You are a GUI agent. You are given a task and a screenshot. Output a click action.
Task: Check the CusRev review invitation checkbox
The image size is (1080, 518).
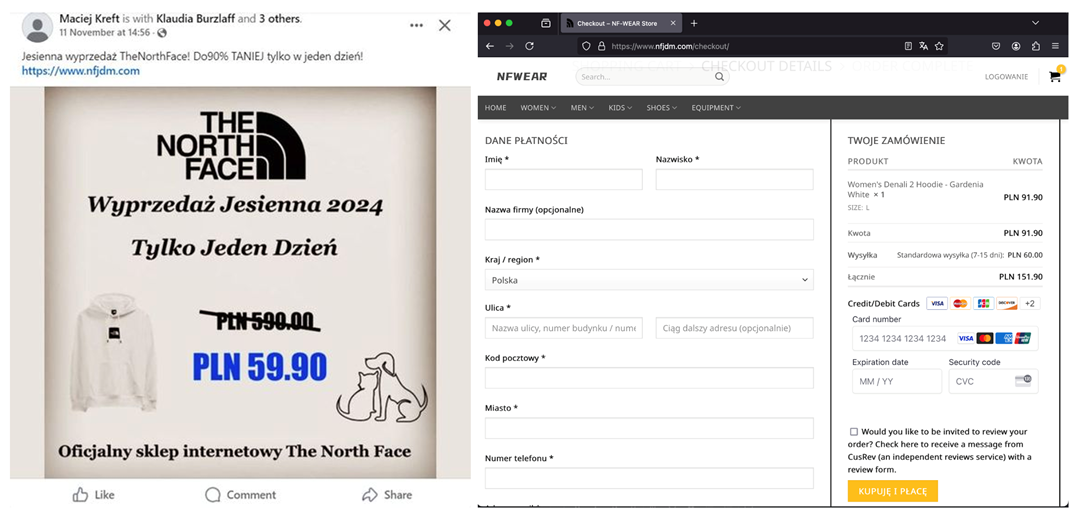click(x=853, y=432)
